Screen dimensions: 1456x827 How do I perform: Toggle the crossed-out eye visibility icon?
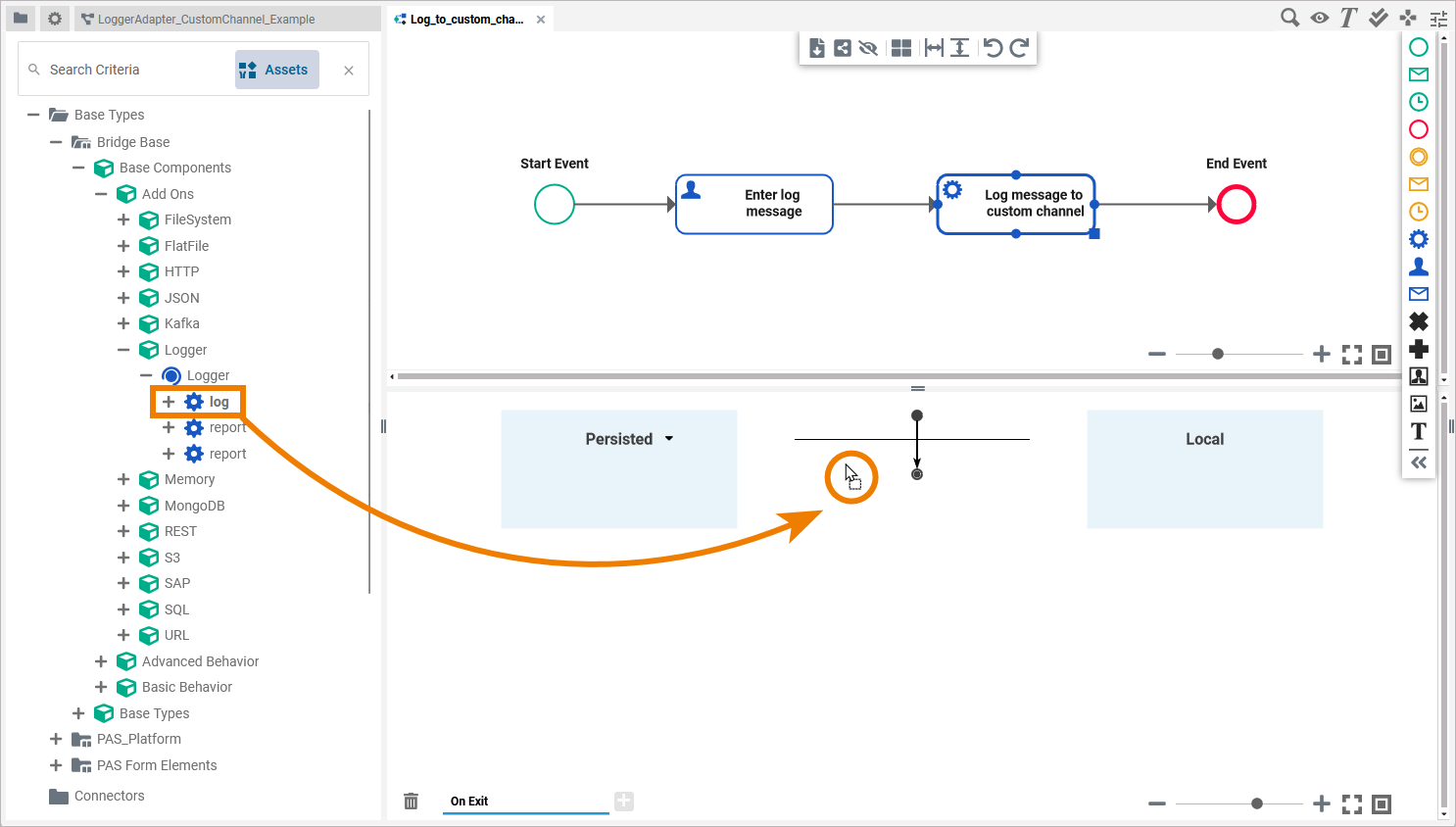(868, 48)
